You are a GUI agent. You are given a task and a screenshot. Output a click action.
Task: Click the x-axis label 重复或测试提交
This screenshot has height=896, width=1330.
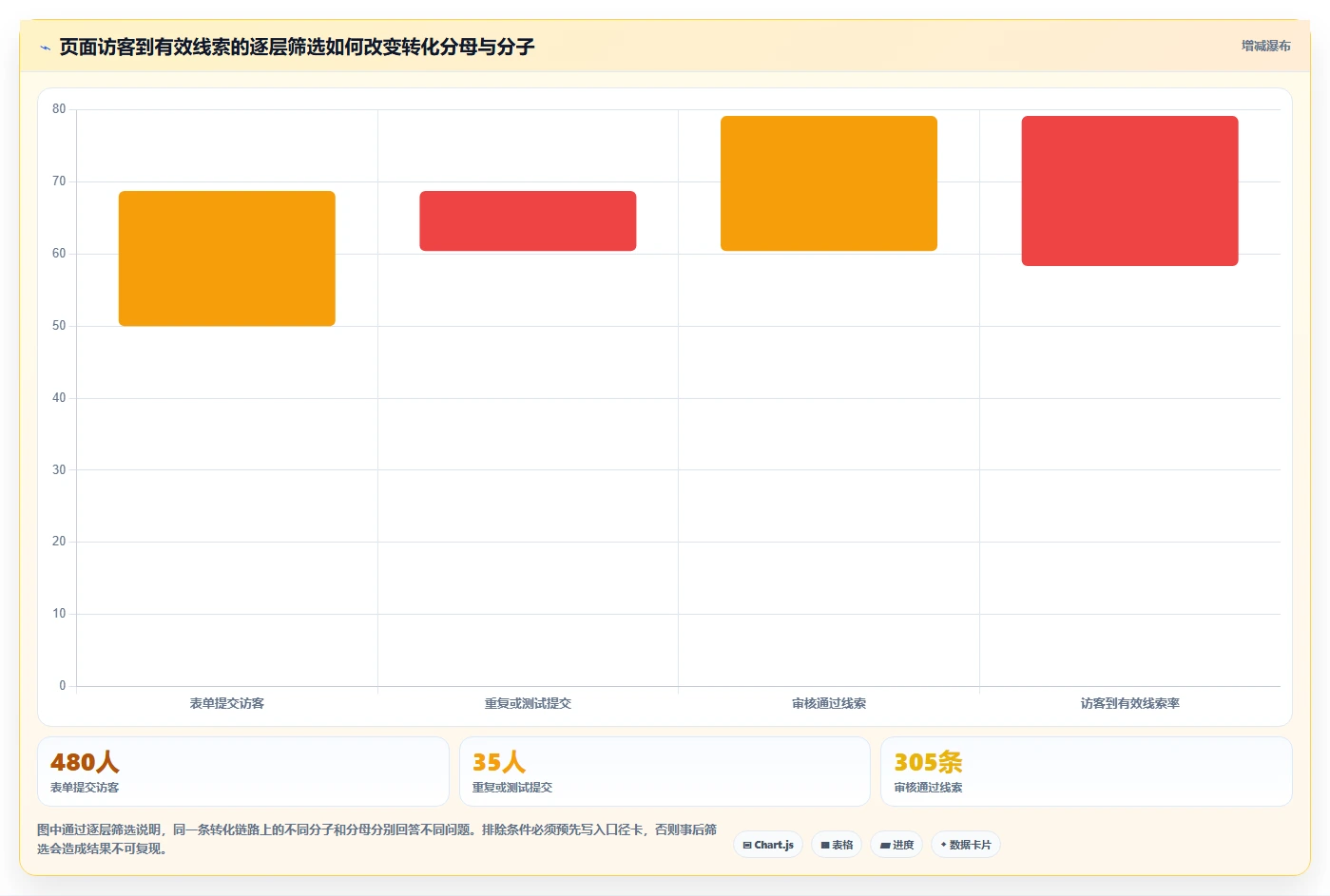[528, 703]
